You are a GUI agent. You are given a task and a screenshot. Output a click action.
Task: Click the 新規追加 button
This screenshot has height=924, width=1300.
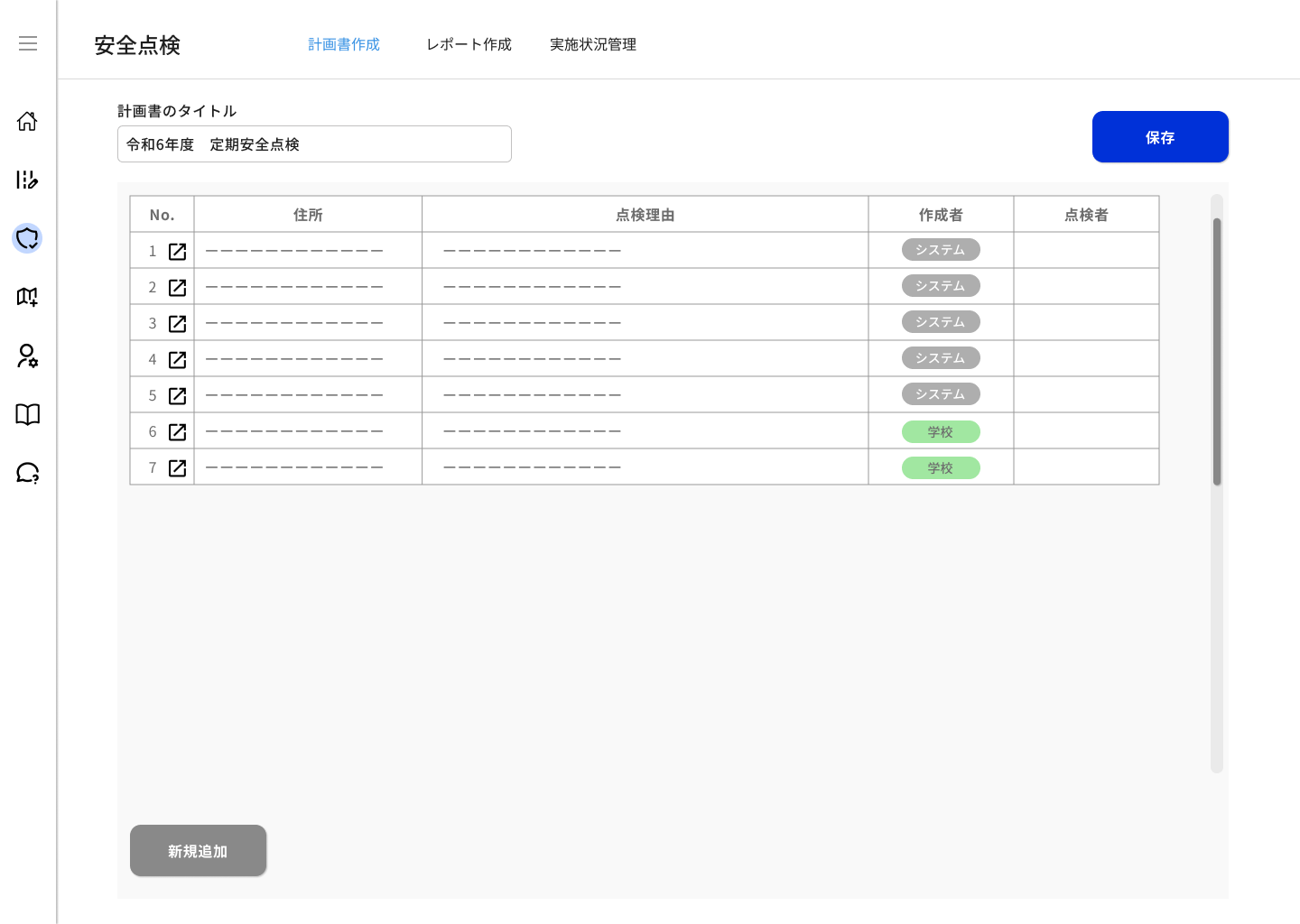(198, 850)
